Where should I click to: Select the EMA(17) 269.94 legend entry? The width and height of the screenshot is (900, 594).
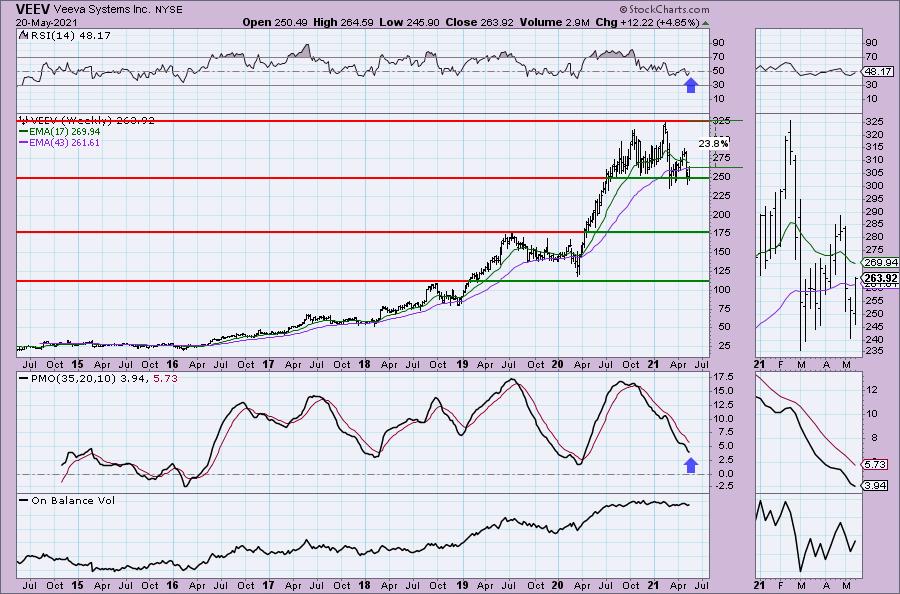60,131
